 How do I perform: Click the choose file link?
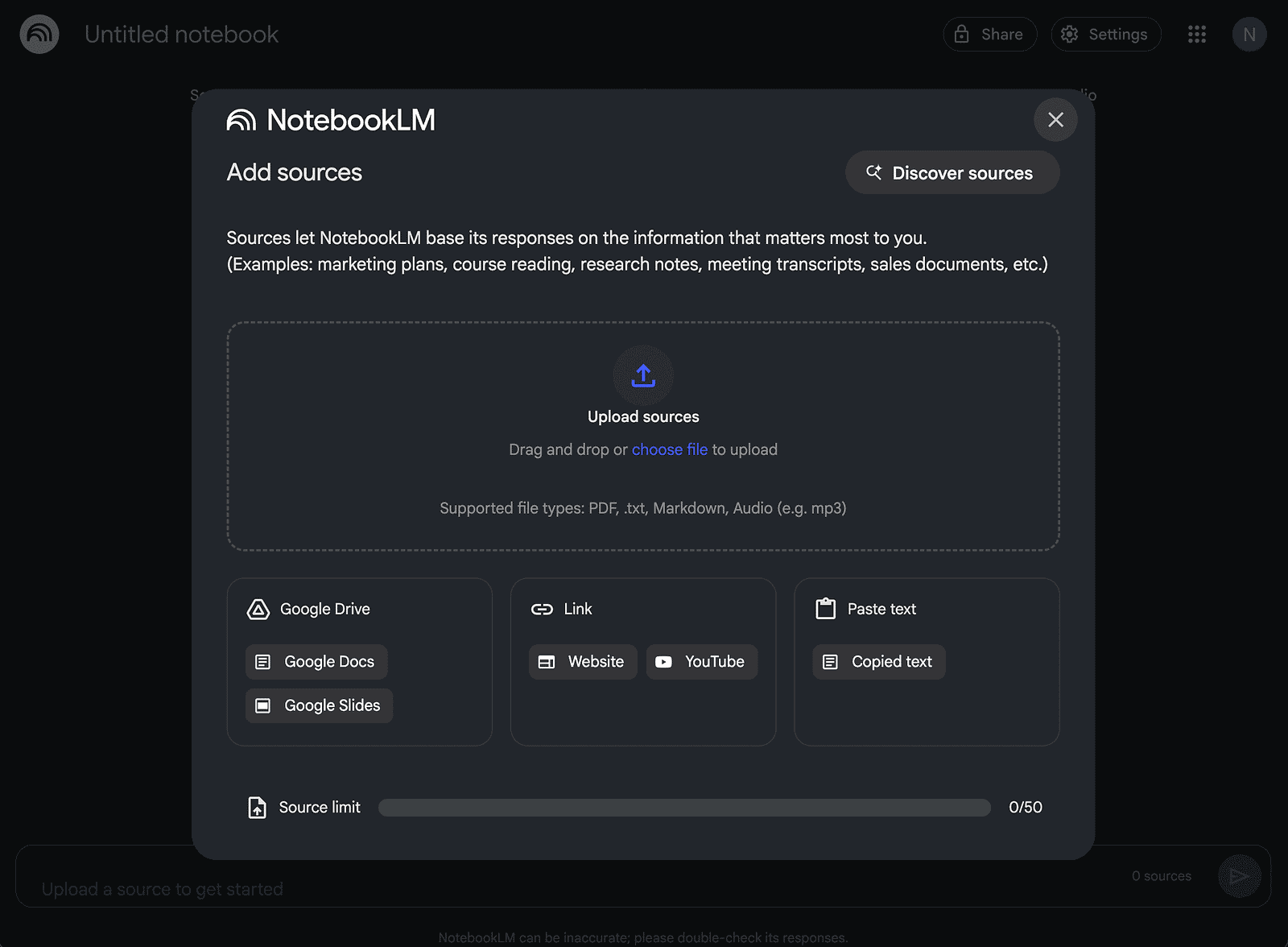coord(670,449)
